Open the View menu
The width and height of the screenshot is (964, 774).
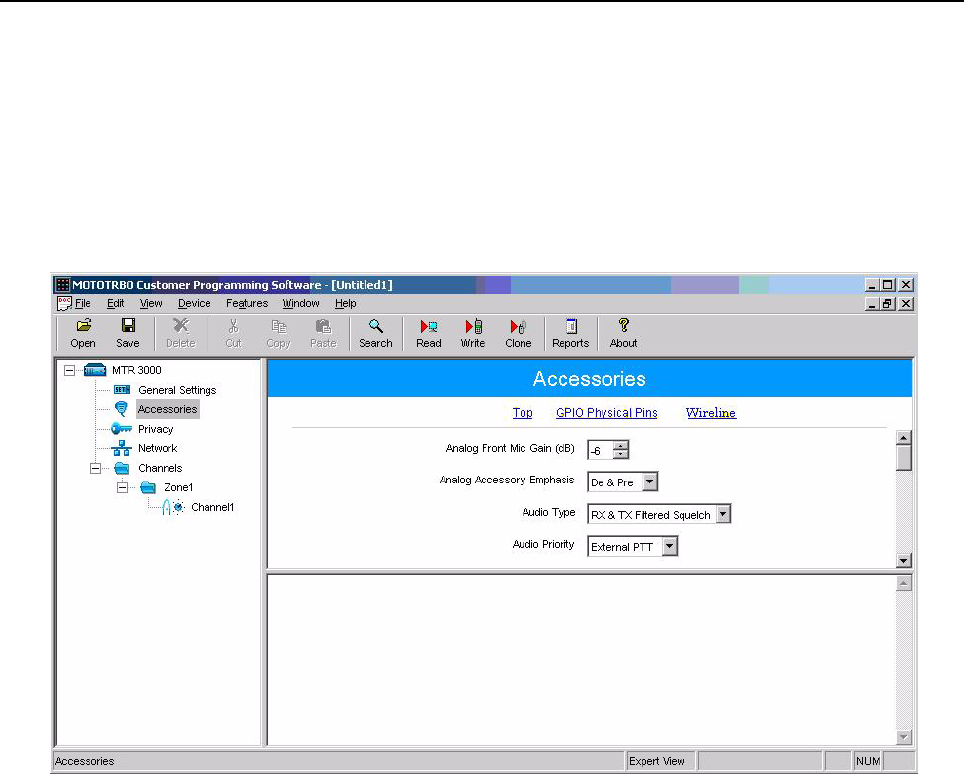(151, 303)
